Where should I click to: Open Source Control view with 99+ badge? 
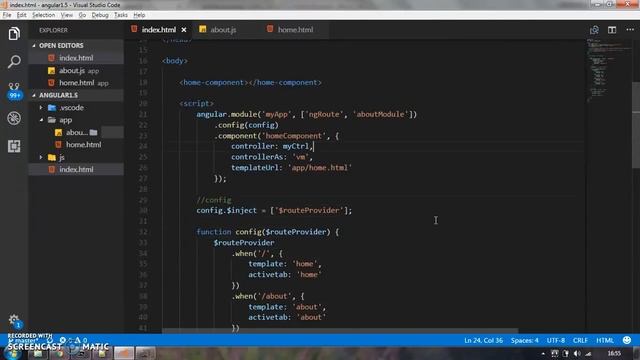coord(14,91)
